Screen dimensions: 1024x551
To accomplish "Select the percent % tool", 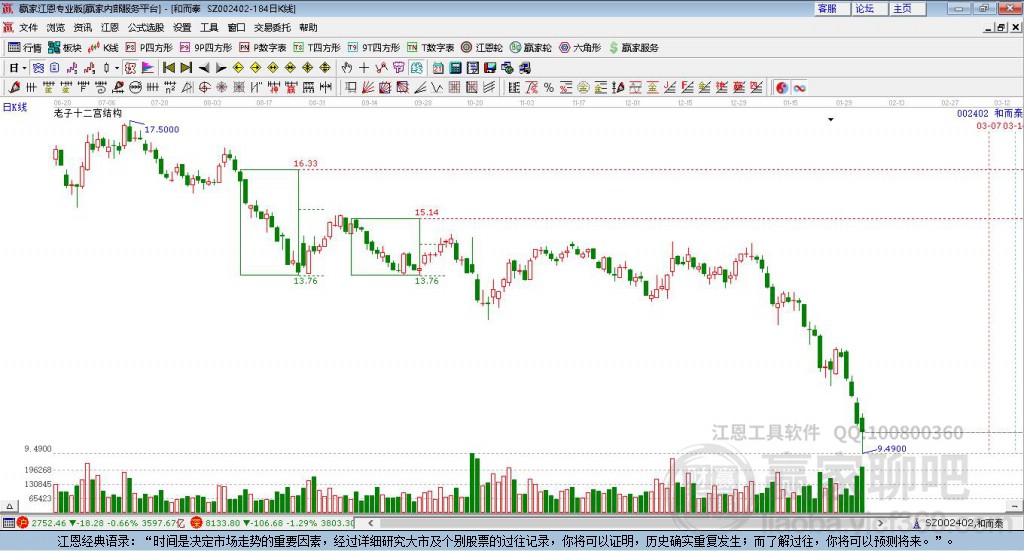I will point(549,87).
